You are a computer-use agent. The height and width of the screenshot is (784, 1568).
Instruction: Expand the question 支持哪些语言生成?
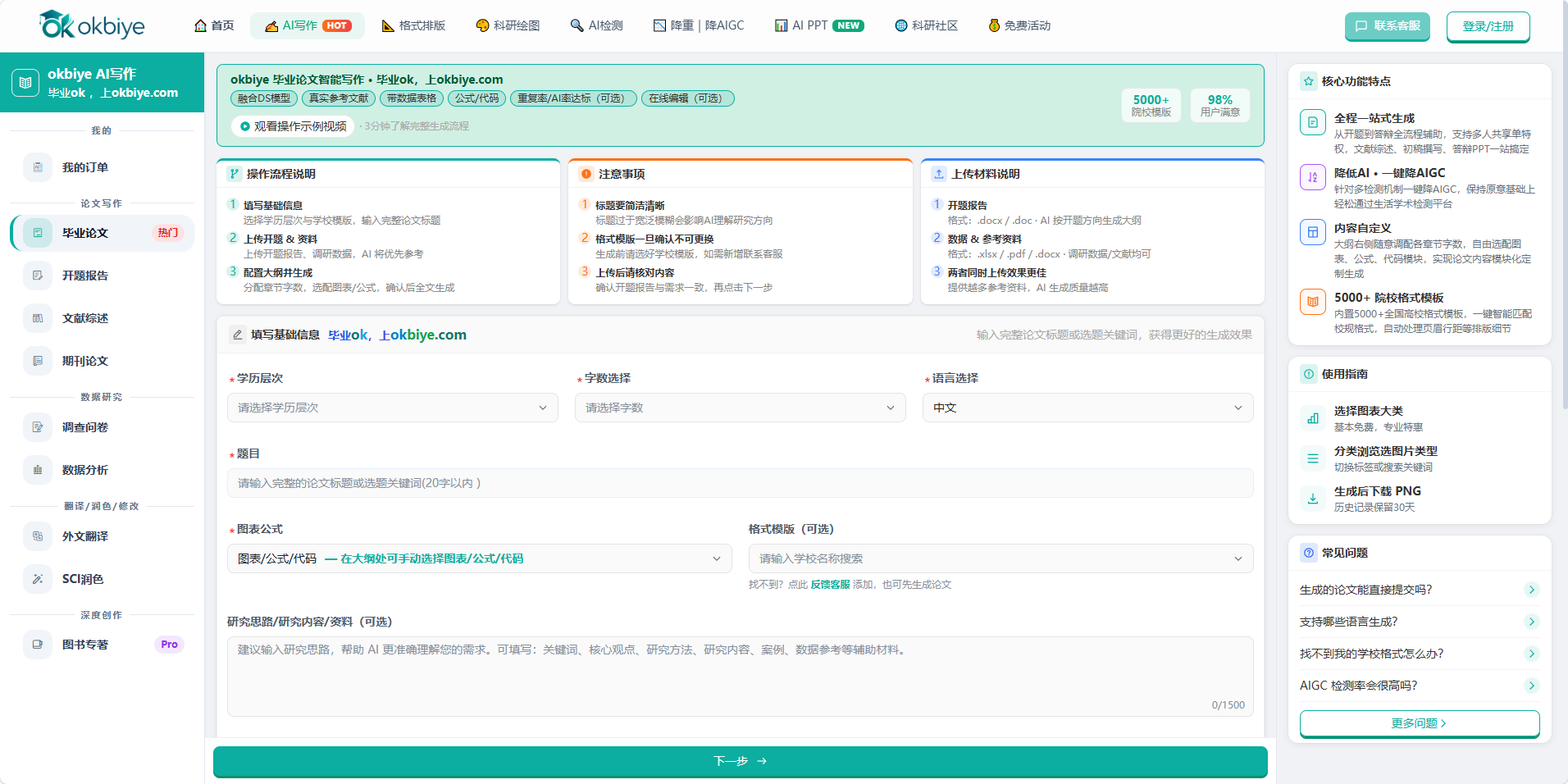1420,622
